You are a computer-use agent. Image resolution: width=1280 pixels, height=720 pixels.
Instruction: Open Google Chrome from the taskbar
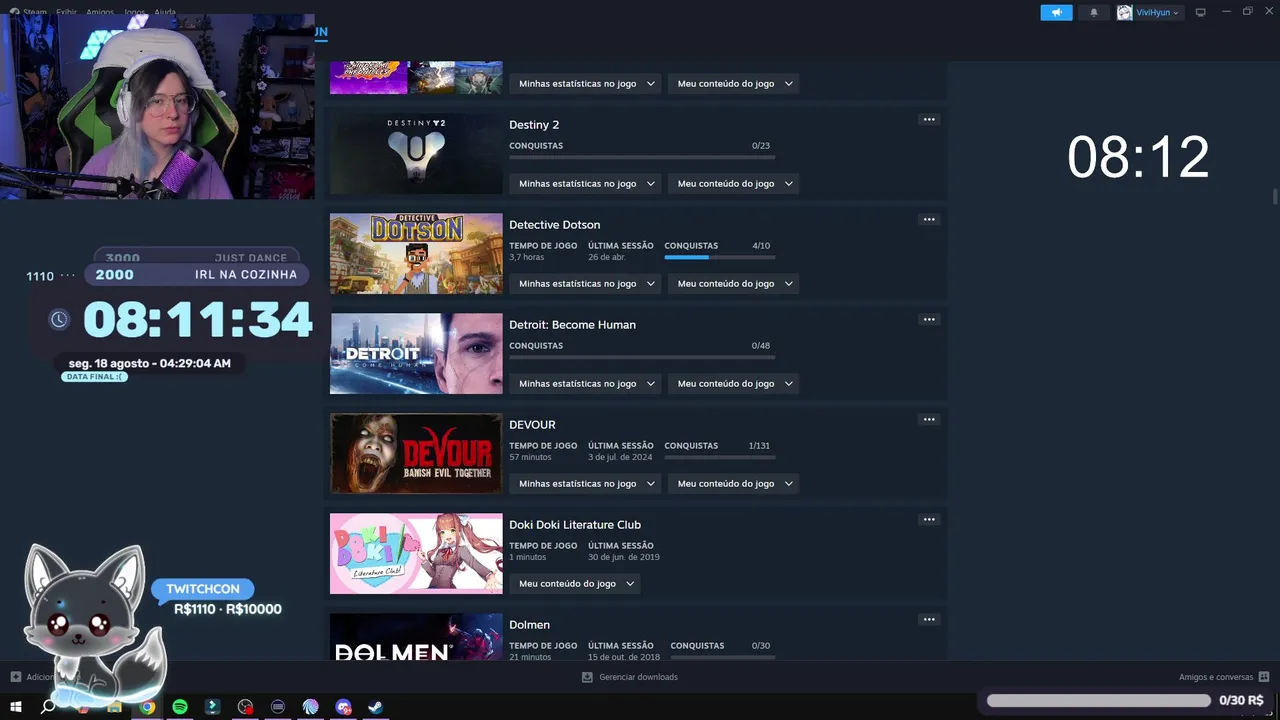147,707
